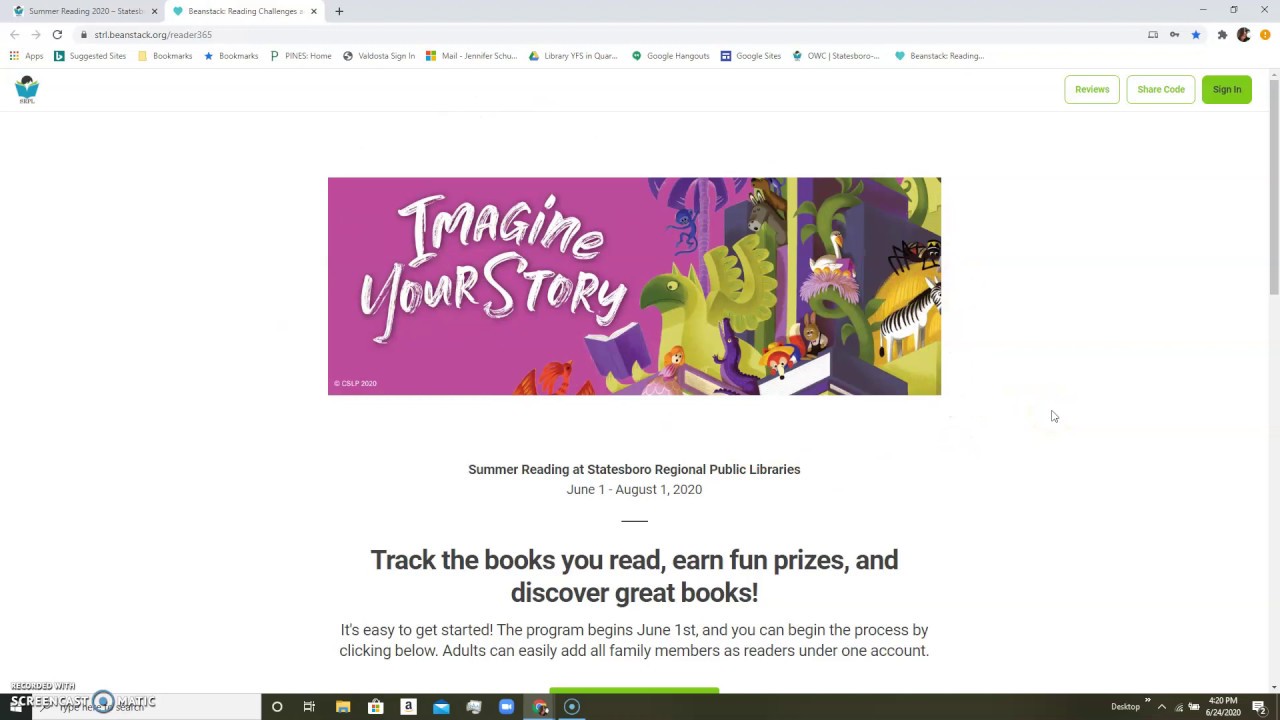Open saved passwords key icon
1280x720 pixels.
pos(1174,34)
